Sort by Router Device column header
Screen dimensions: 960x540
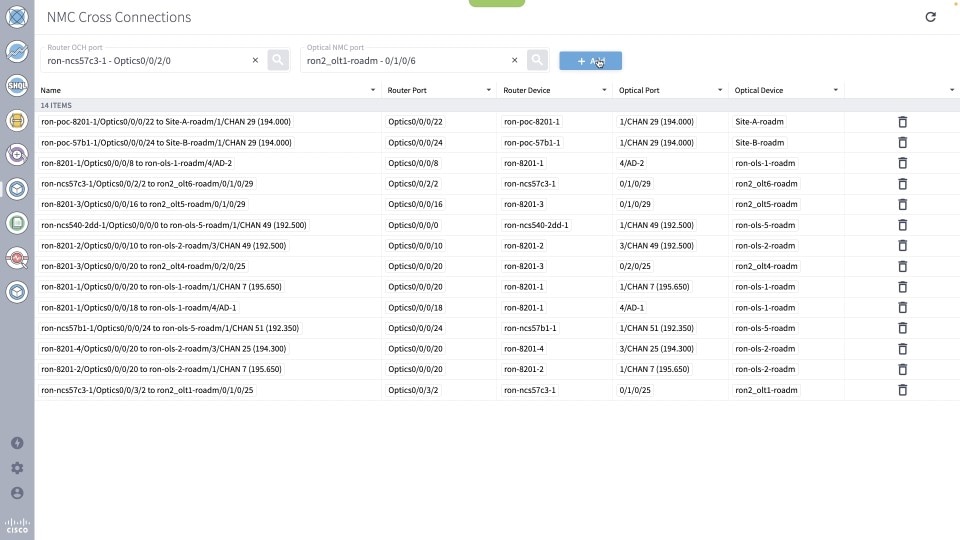(527, 90)
